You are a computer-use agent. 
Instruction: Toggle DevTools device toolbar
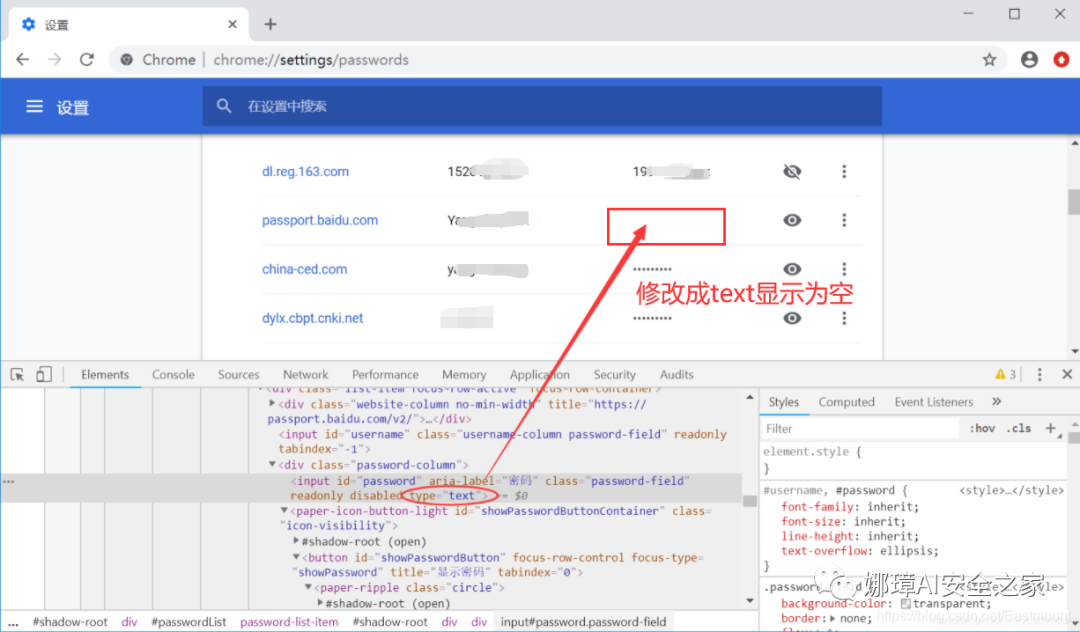(43, 375)
